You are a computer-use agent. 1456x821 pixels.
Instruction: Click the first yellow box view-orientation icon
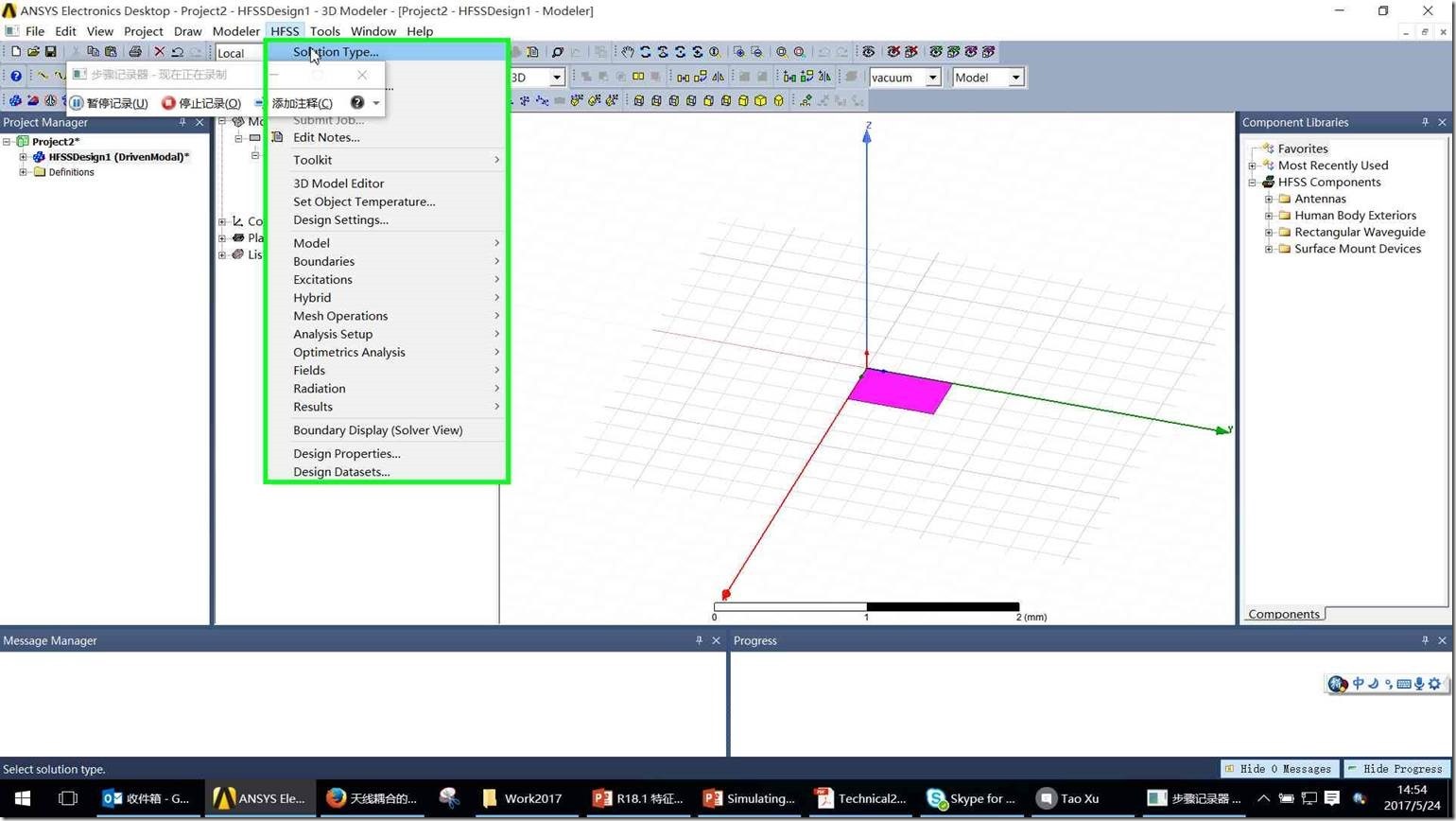(639, 100)
